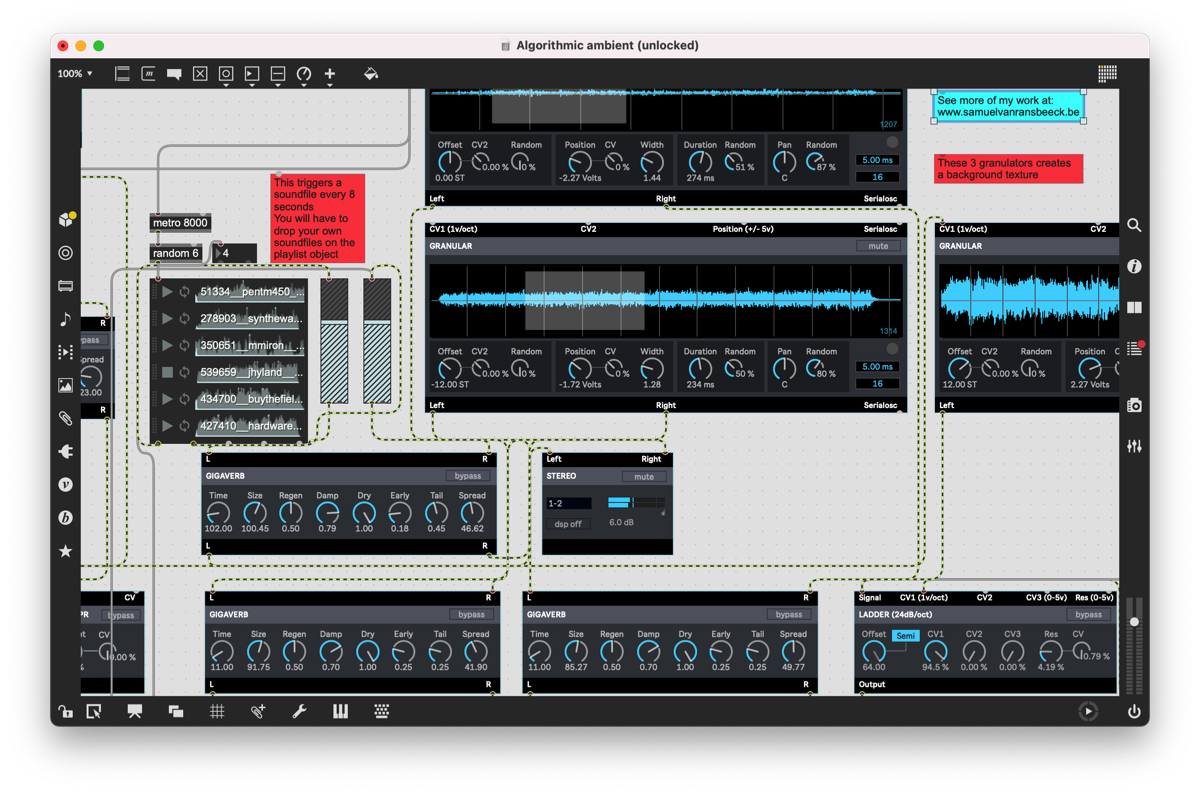The image size is (1200, 792).
Task: Play the 427410__hardware clip in playlist
Action: click(167, 426)
